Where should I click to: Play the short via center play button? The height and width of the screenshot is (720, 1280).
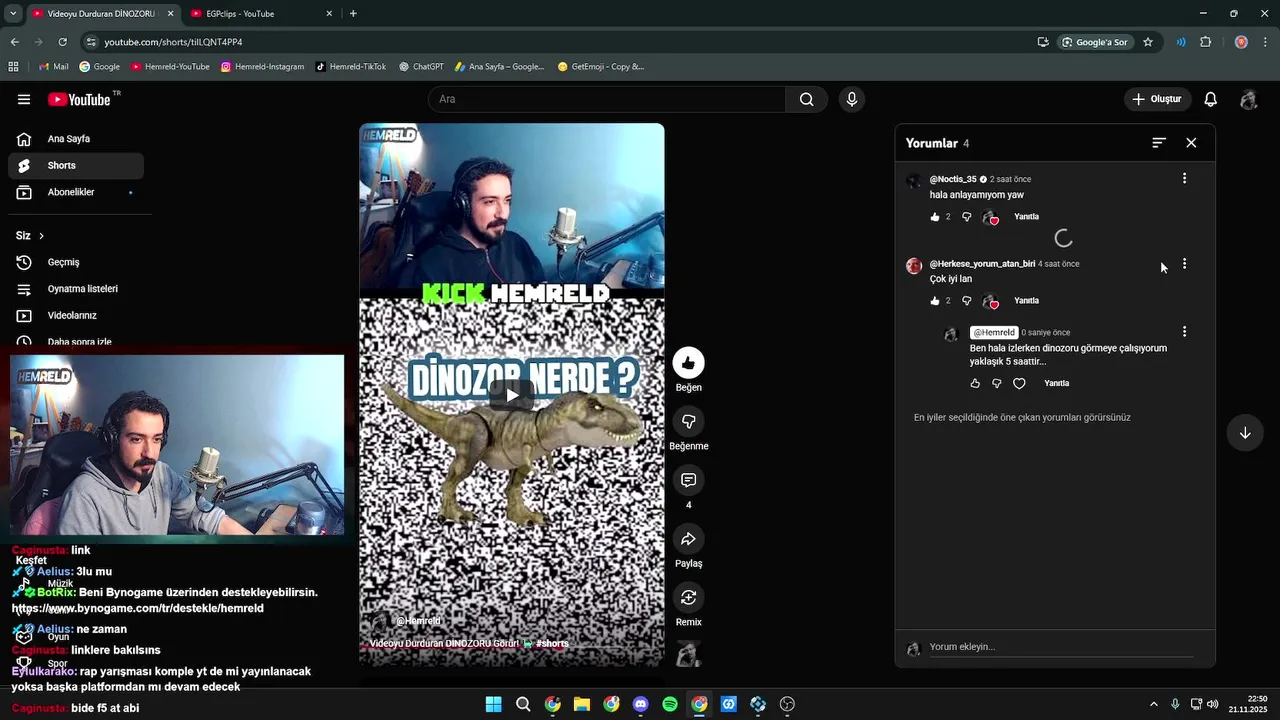point(512,395)
